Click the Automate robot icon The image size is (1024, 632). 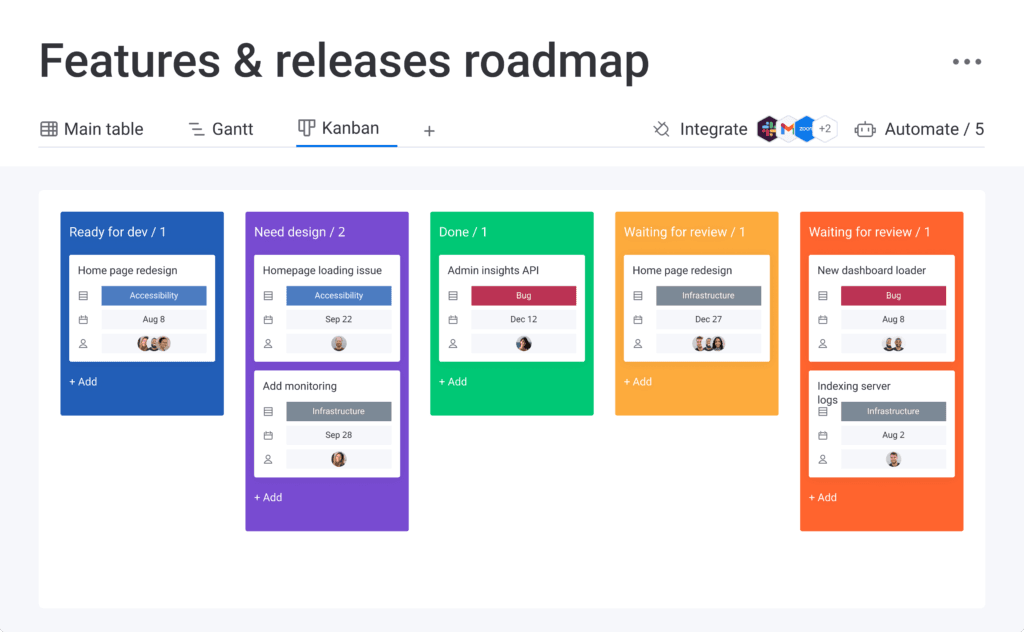pyautogui.click(x=864, y=129)
